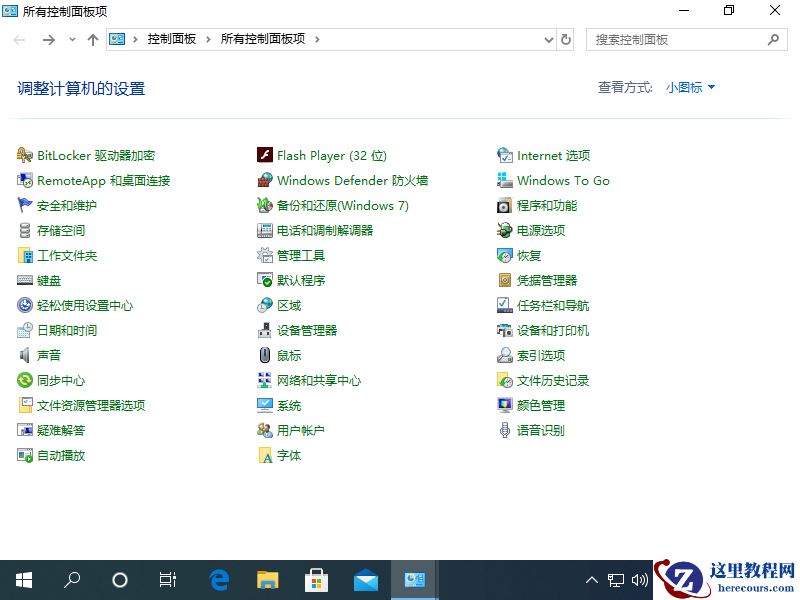Click the refresh button in the address bar
Viewport: 800px width, 600px height.
(565, 40)
